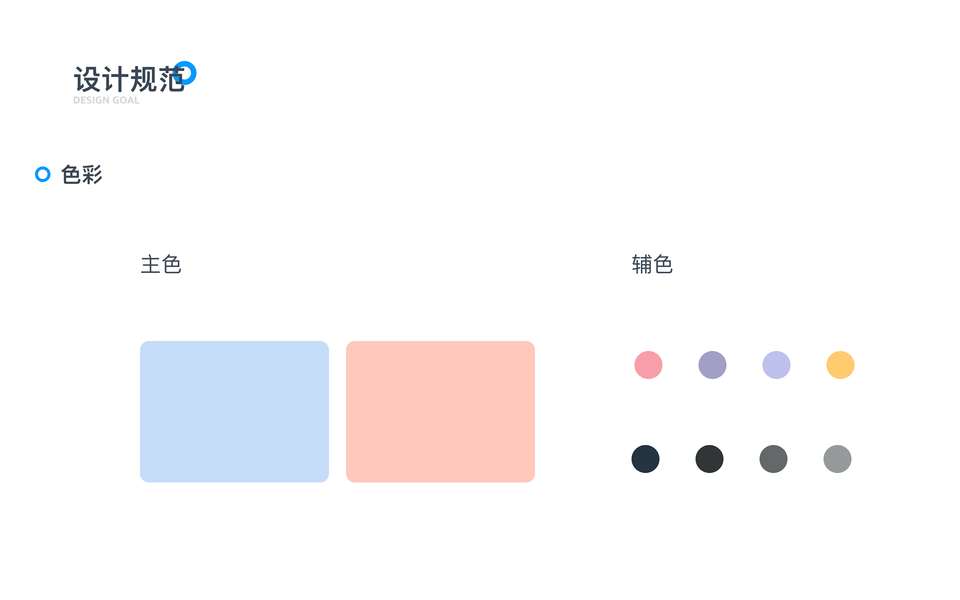Click the large light blue primary color block

coord(234,411)
